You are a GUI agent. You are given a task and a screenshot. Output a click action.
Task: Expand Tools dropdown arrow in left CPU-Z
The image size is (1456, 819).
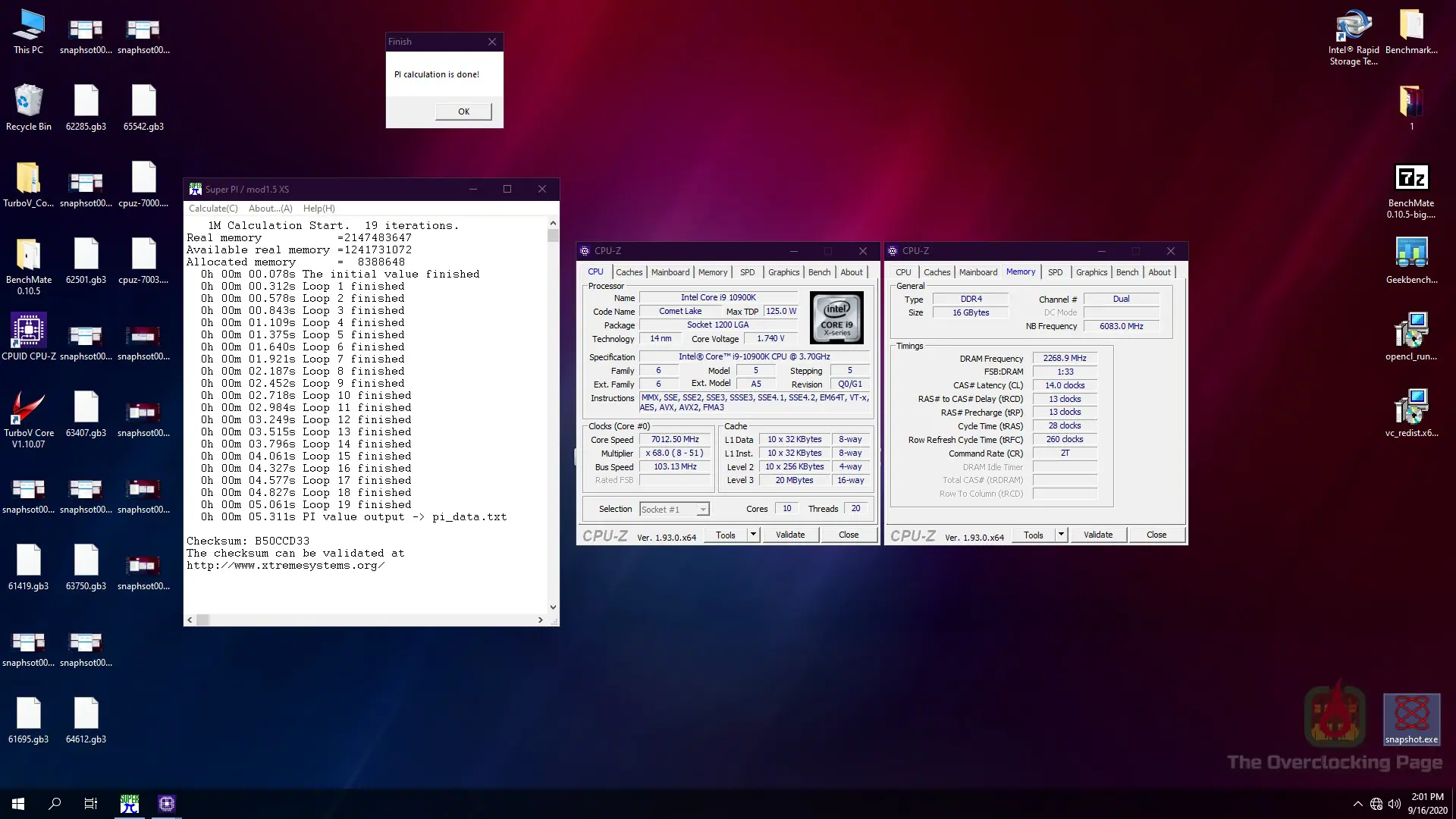click(753, 535)
